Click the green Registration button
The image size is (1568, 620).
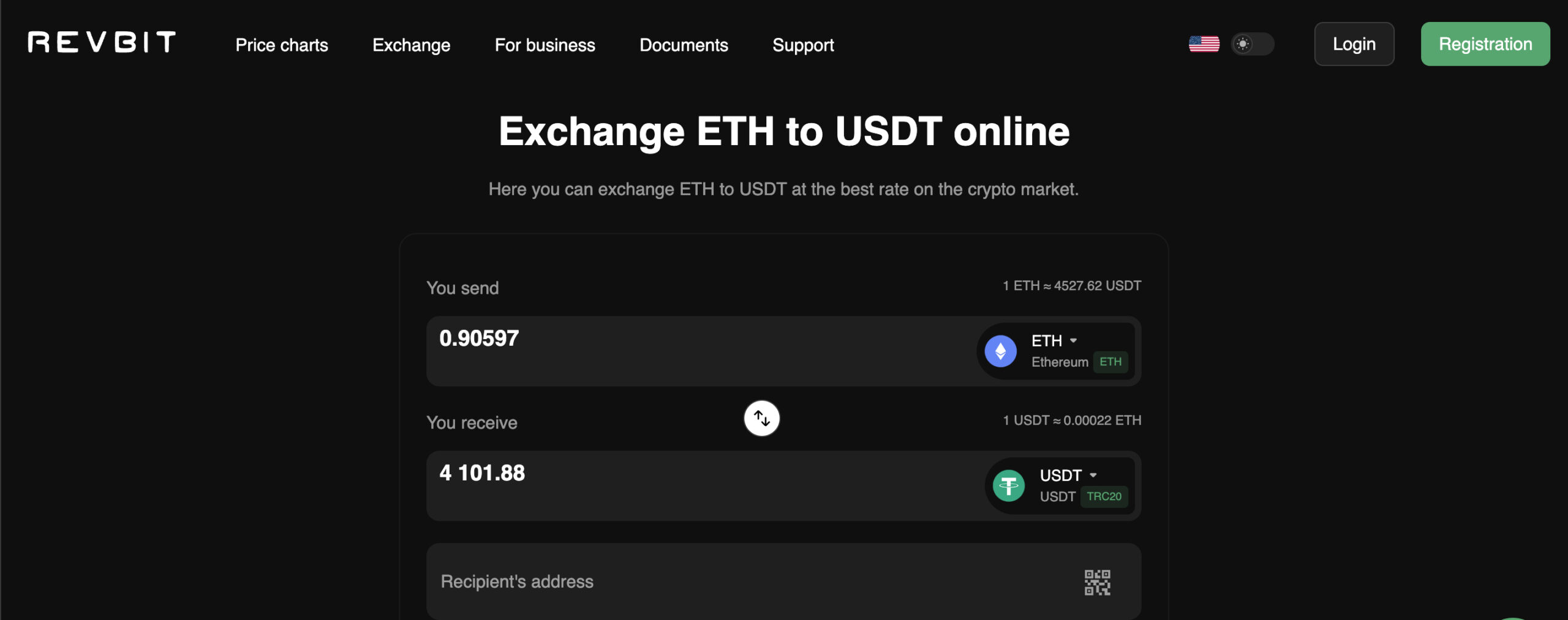1485,44
